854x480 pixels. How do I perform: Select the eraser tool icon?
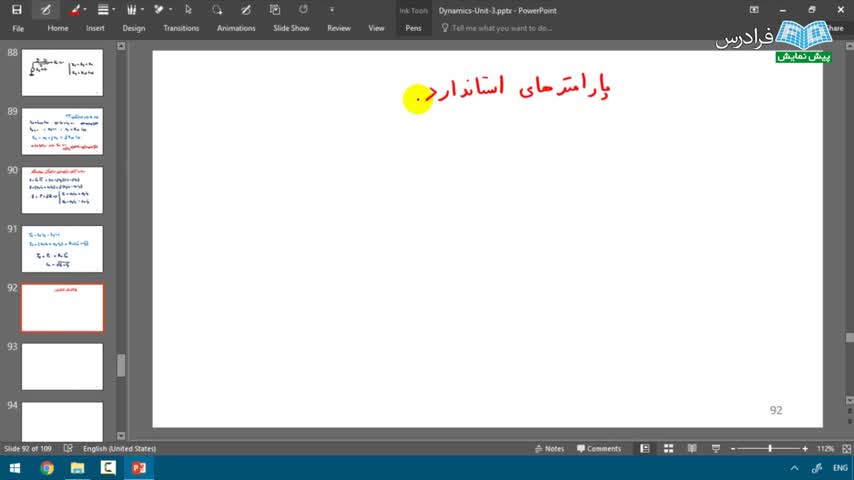[x=159, y=10]
